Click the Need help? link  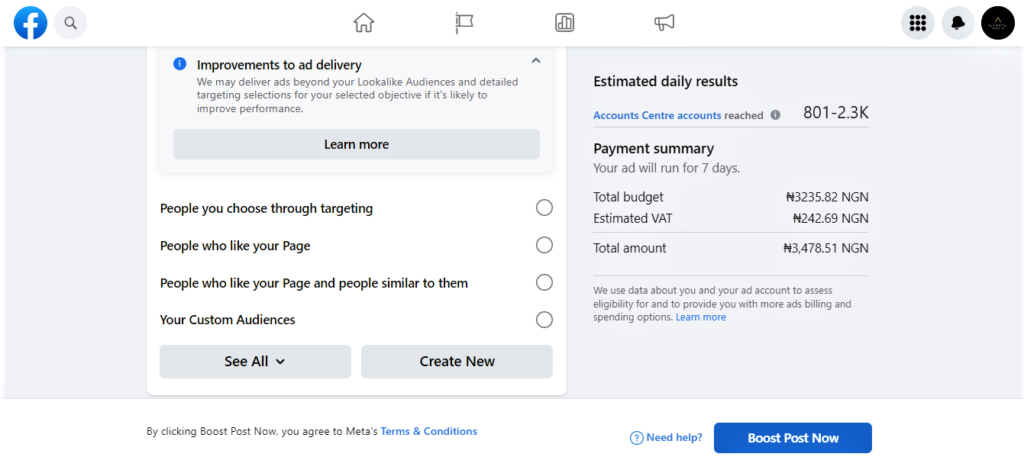666,438
